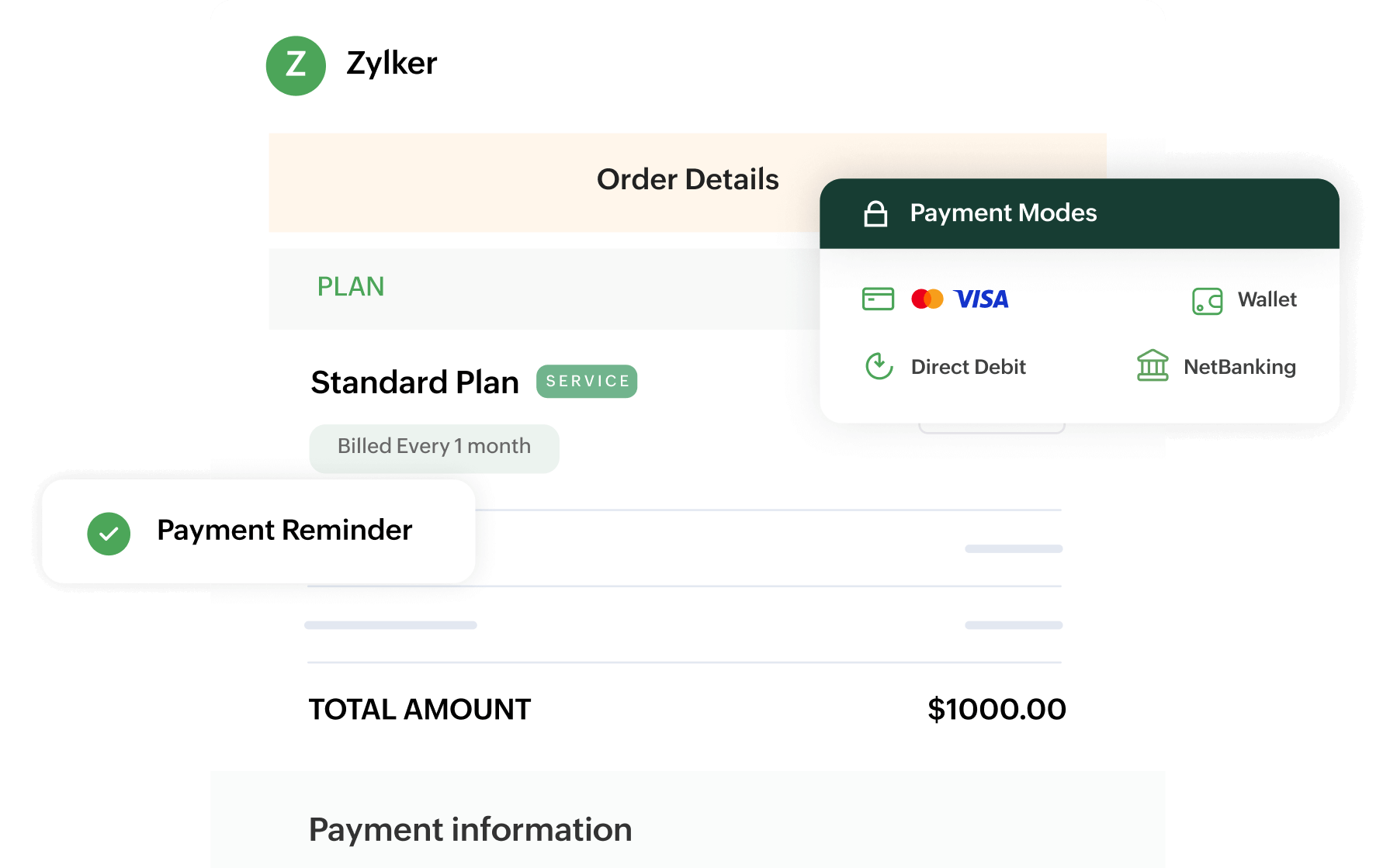Click the SERVICE badge
The height and width of the screenshot is (868, 1397).
(x=587, y=382)
